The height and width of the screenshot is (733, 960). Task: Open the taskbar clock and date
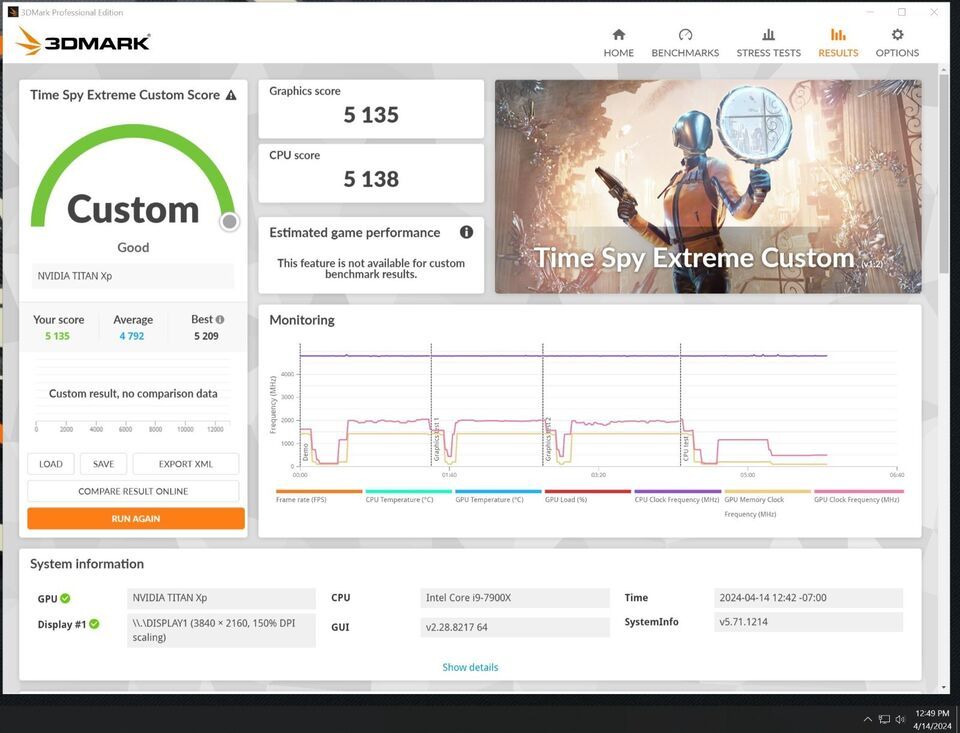(x=932, y=720)
